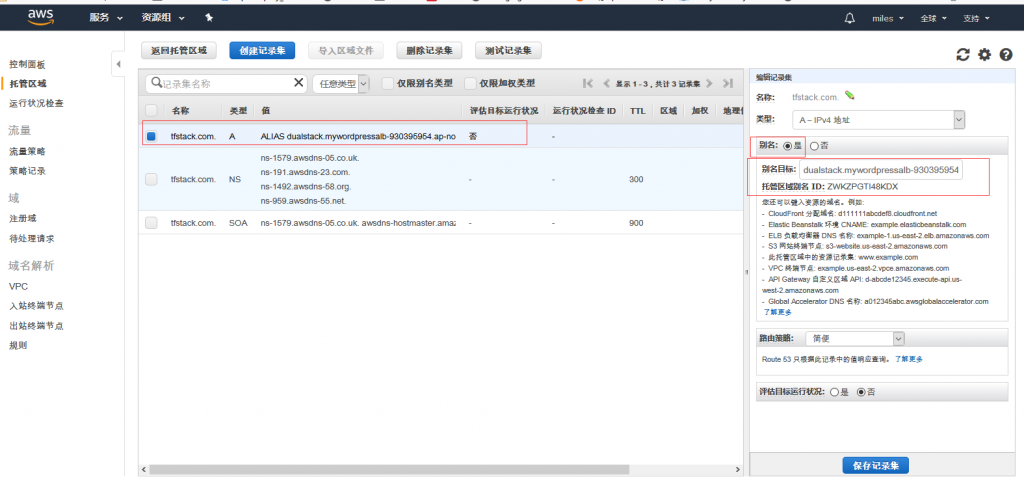
Task: Open the 服务 dropdown menu
Action: click(x=106, y=18)
